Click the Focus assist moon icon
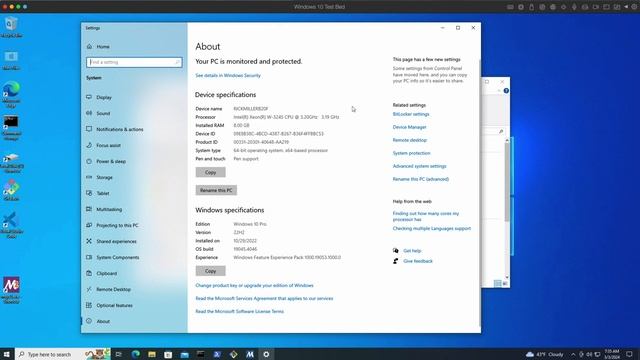 pyautogui.click(x=89, y=145)
